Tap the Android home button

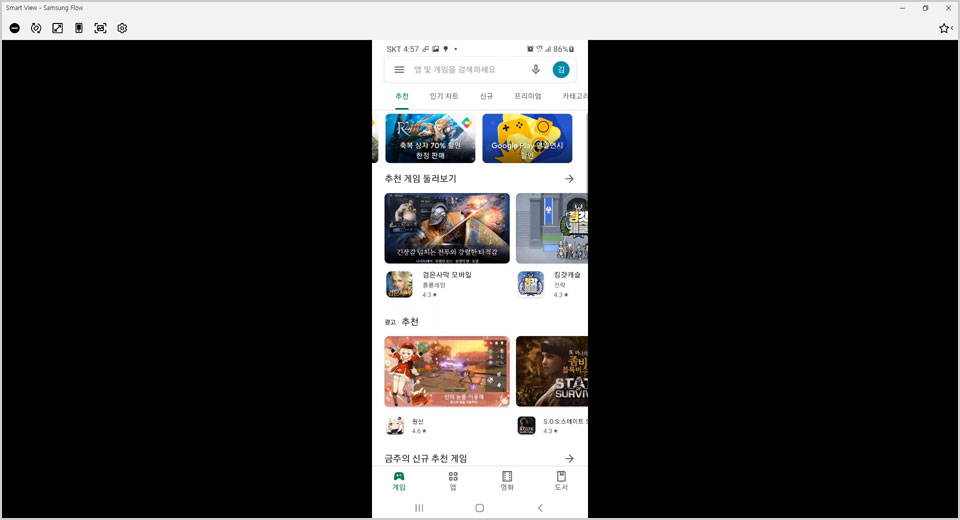(479, 508)
